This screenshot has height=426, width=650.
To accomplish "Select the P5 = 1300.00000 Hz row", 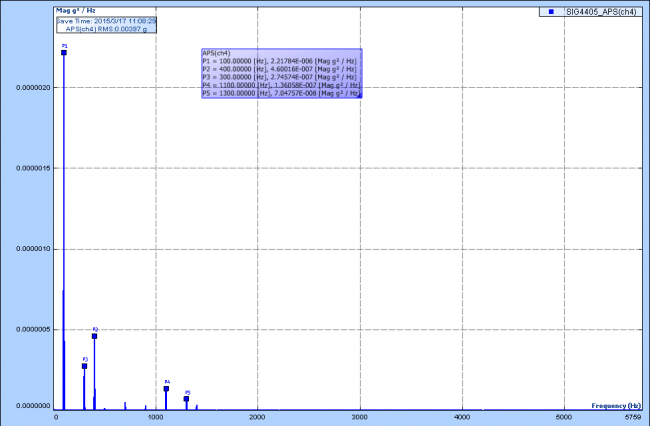I will point(280,94).
